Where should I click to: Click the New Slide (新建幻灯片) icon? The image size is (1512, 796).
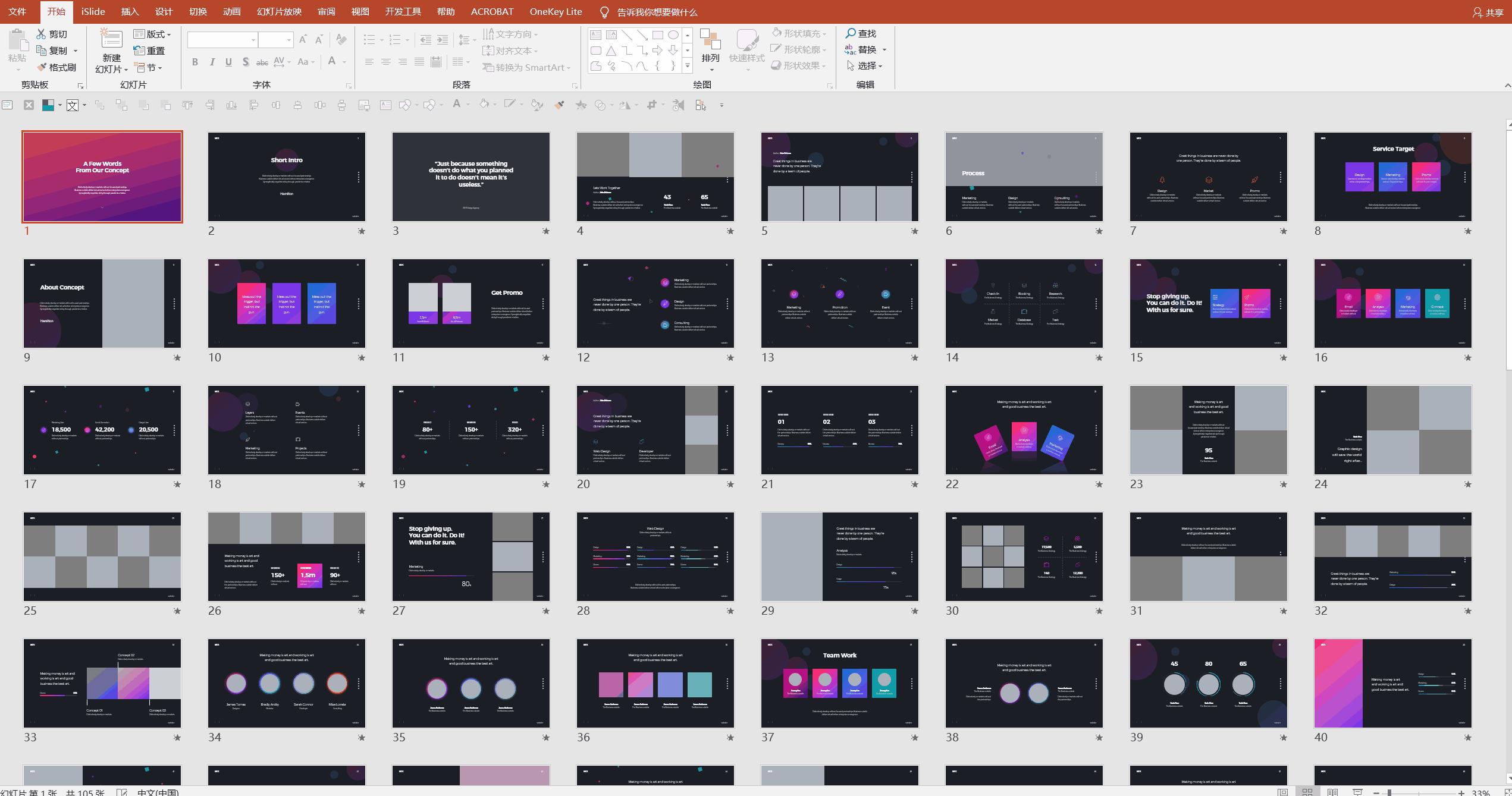pyautogui.click(x=111, y=40)
